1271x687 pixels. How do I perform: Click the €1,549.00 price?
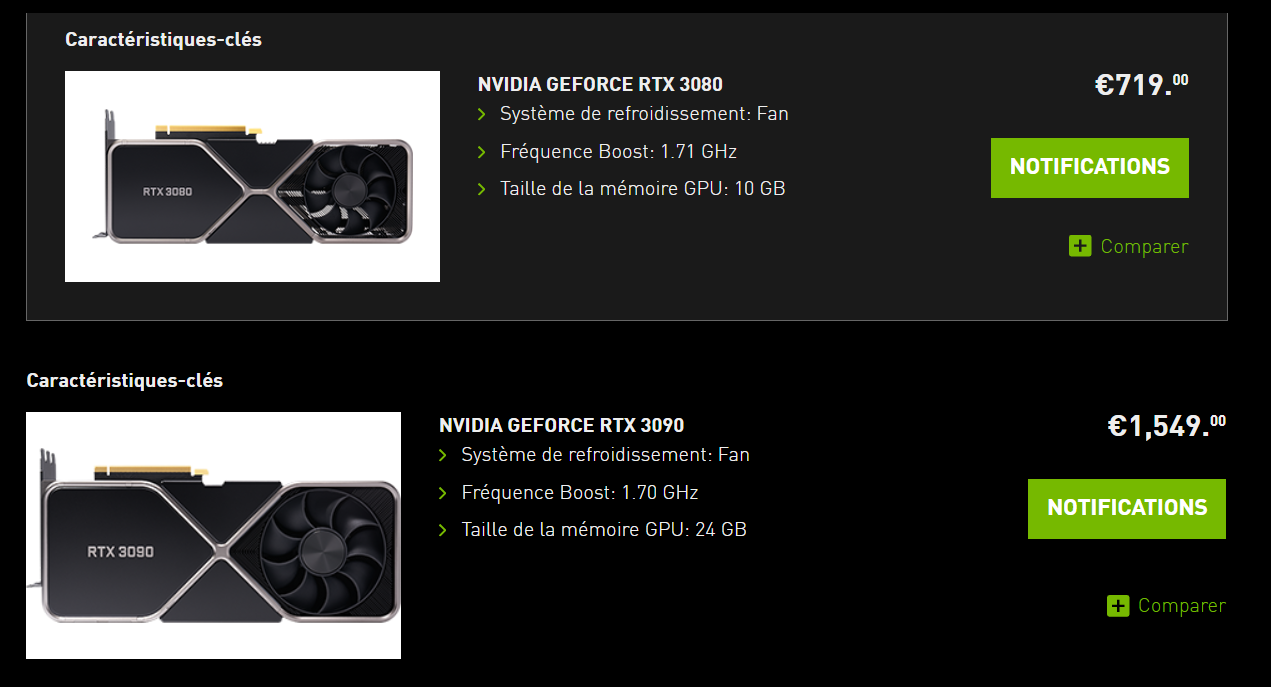tap(1166, 426)
